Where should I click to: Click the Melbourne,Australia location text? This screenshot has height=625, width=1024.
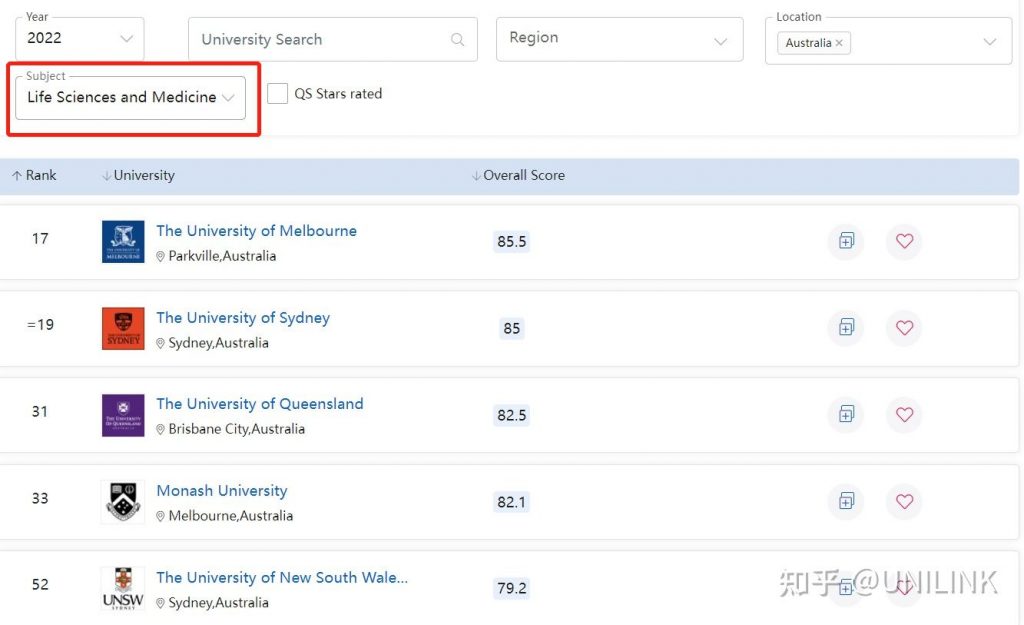[x=231, y=516]
